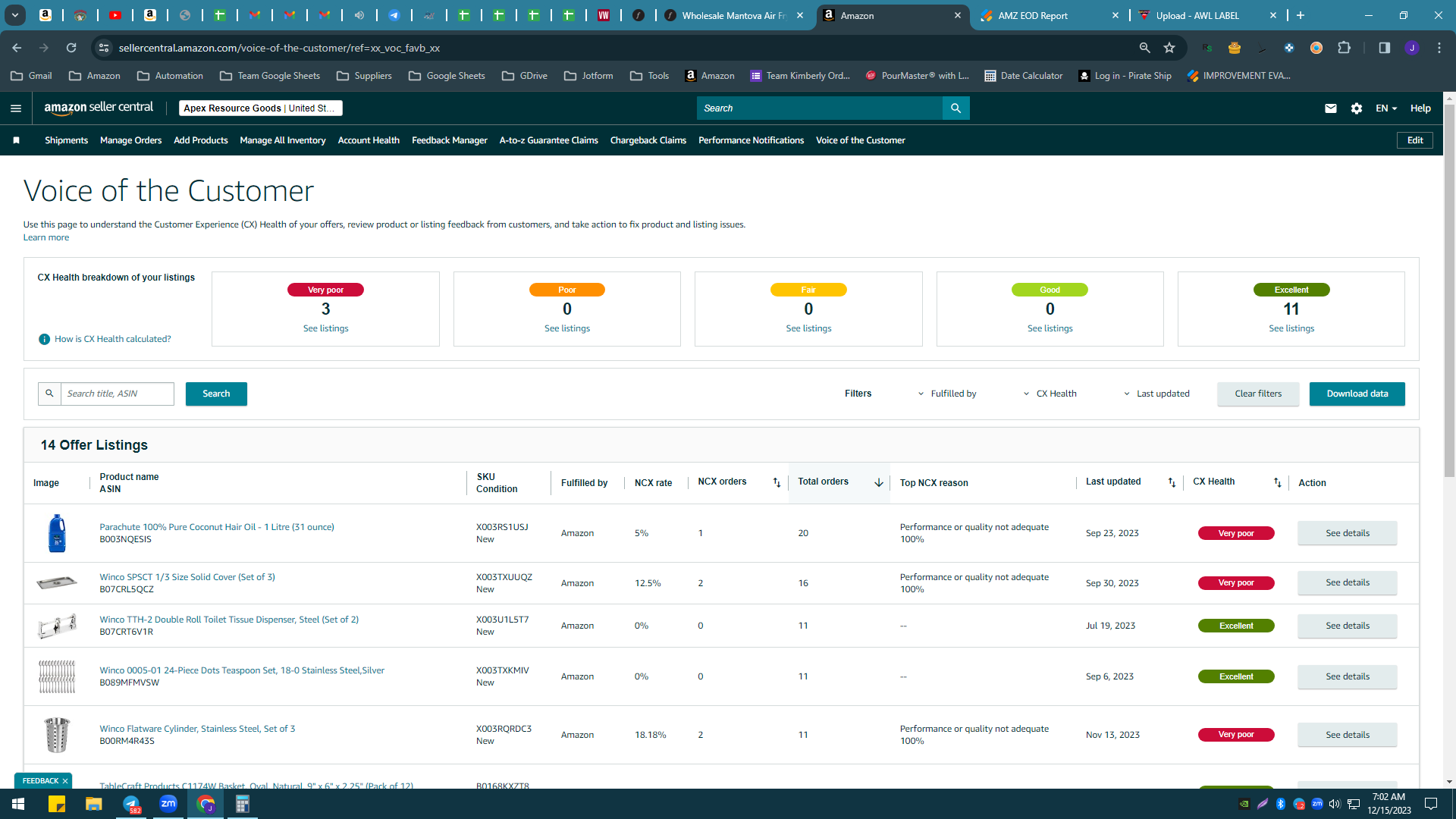Open Account Health page
Viewport: 1456px width, 819px height.
[369, 140]
